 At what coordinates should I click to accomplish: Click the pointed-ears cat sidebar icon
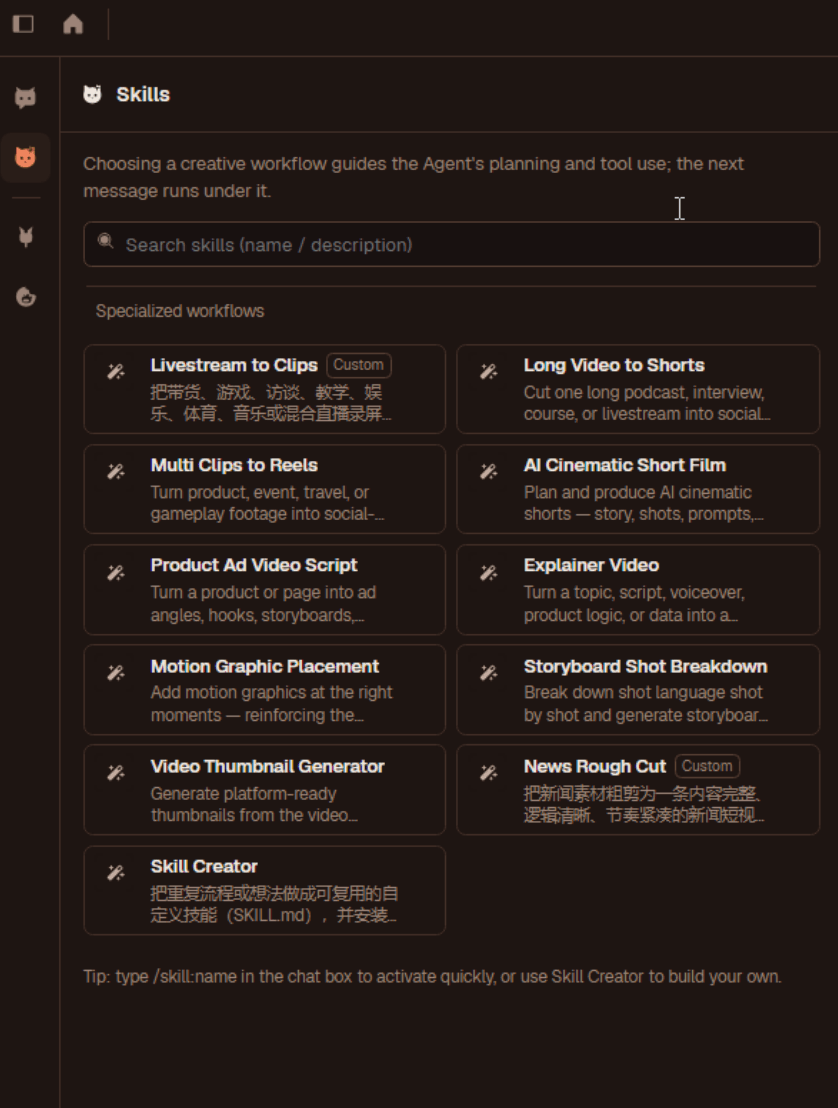point(25,237)
